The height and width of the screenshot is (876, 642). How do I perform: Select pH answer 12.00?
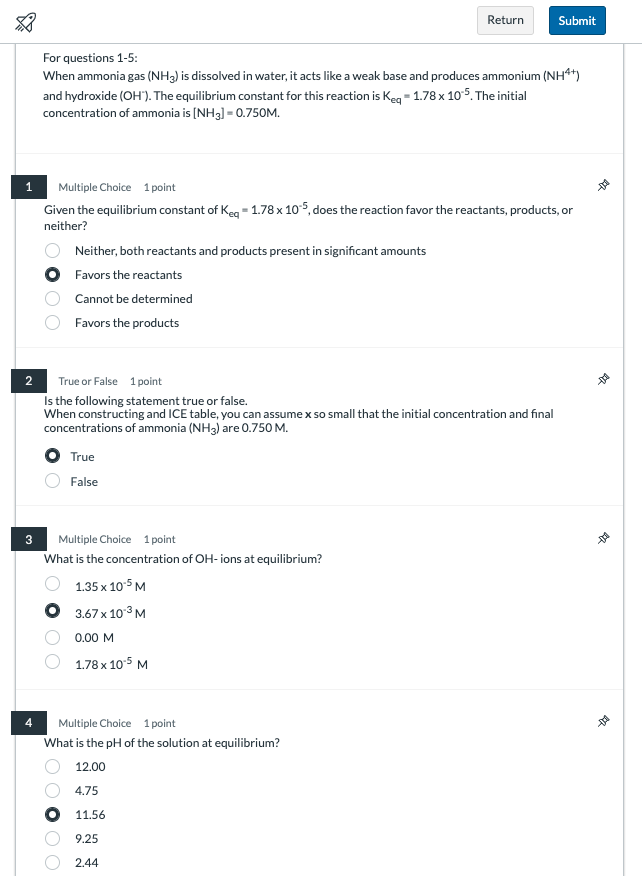tap(53, 766)
